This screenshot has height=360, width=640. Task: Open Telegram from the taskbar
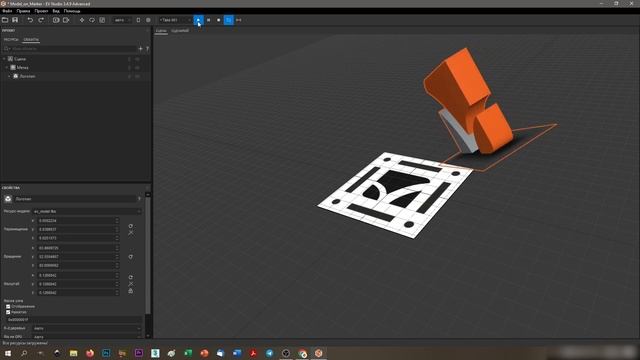269,353
